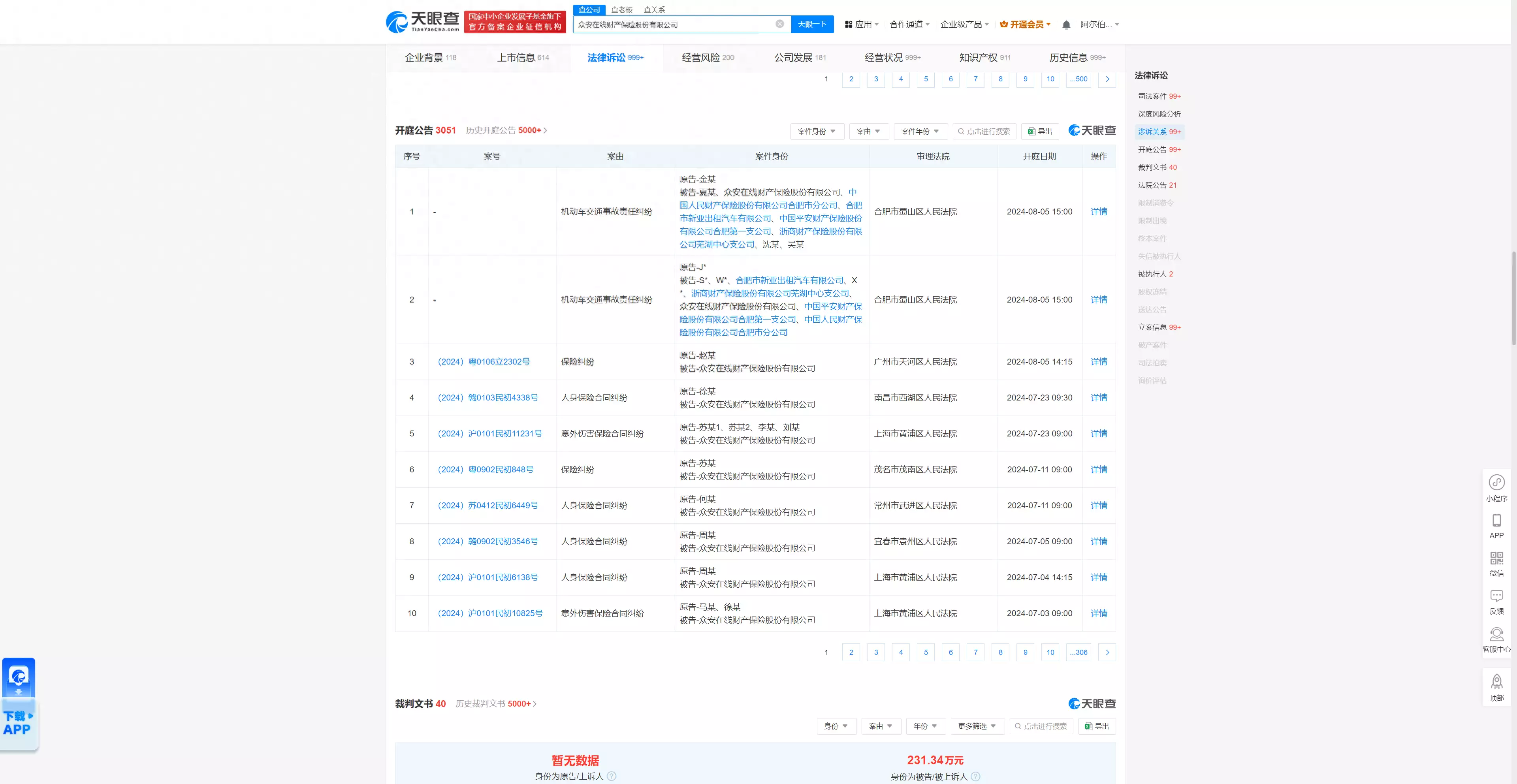Open case (2024)粤0106立2302号
This screenshot has width=1517, height=784.
click(x=484, y=361)
